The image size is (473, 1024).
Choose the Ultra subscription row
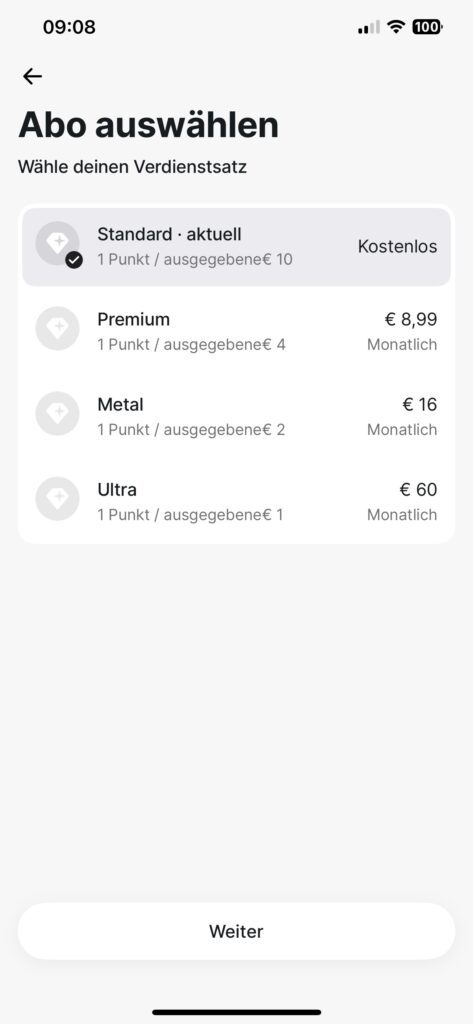click(236, 502)
